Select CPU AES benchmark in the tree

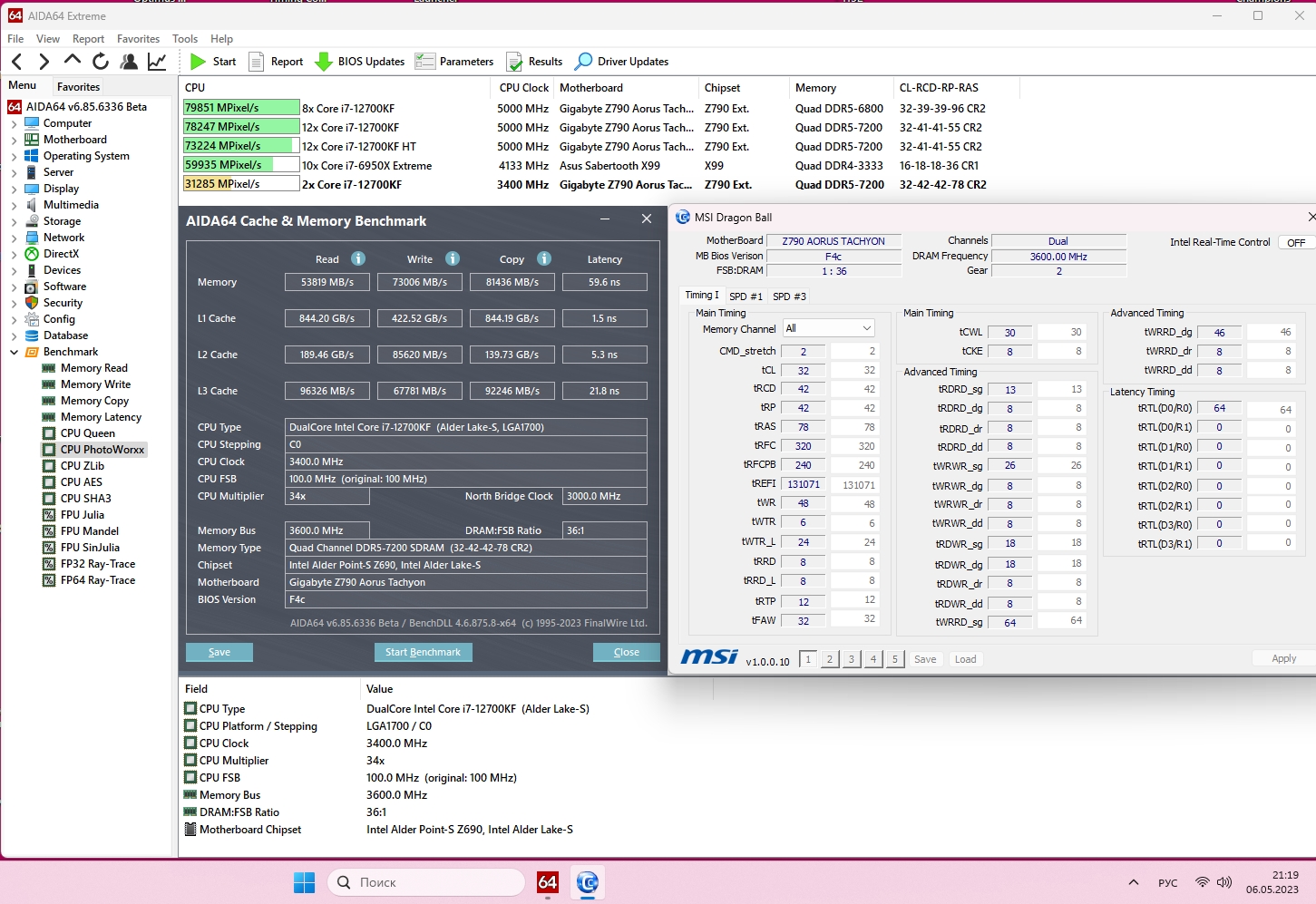coord(81,482)
